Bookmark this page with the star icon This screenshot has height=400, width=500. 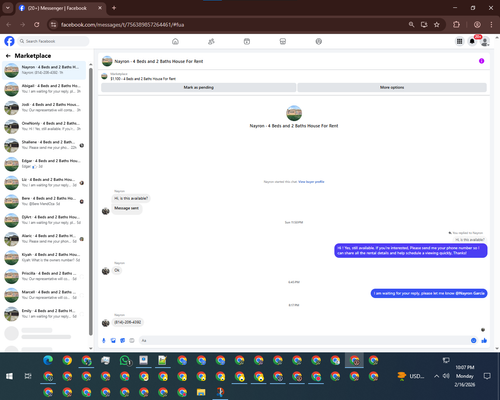pos(437,25)
